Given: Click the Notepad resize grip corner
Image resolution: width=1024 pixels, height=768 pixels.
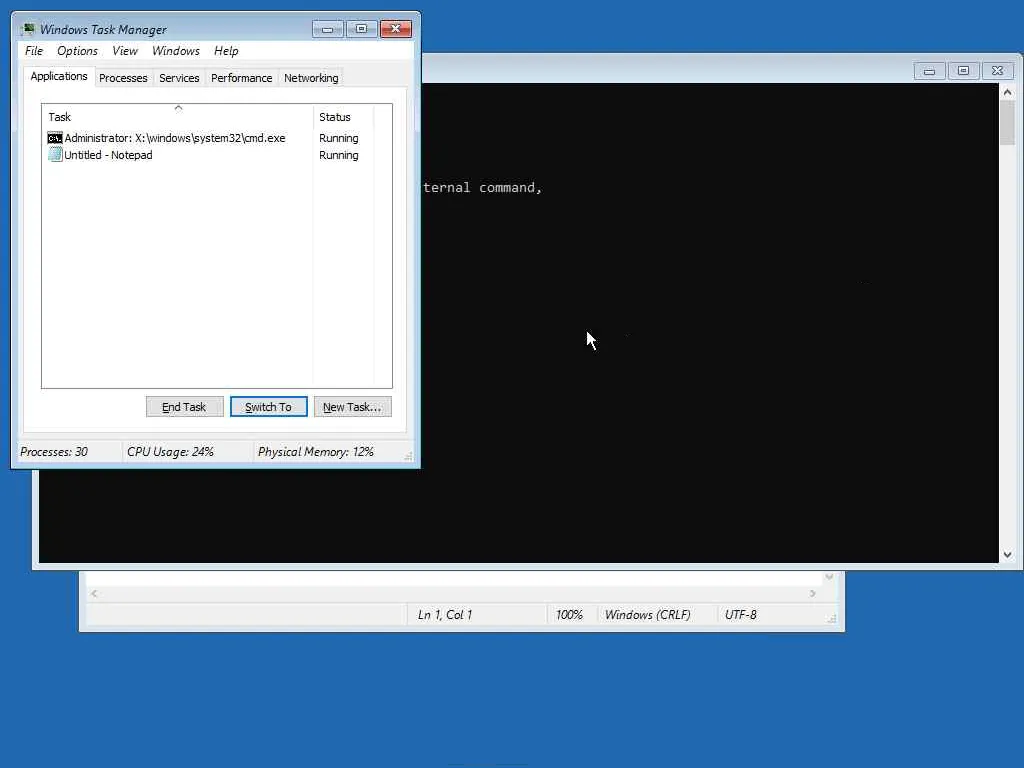Looking at the screenshot, I should [831, 618].
